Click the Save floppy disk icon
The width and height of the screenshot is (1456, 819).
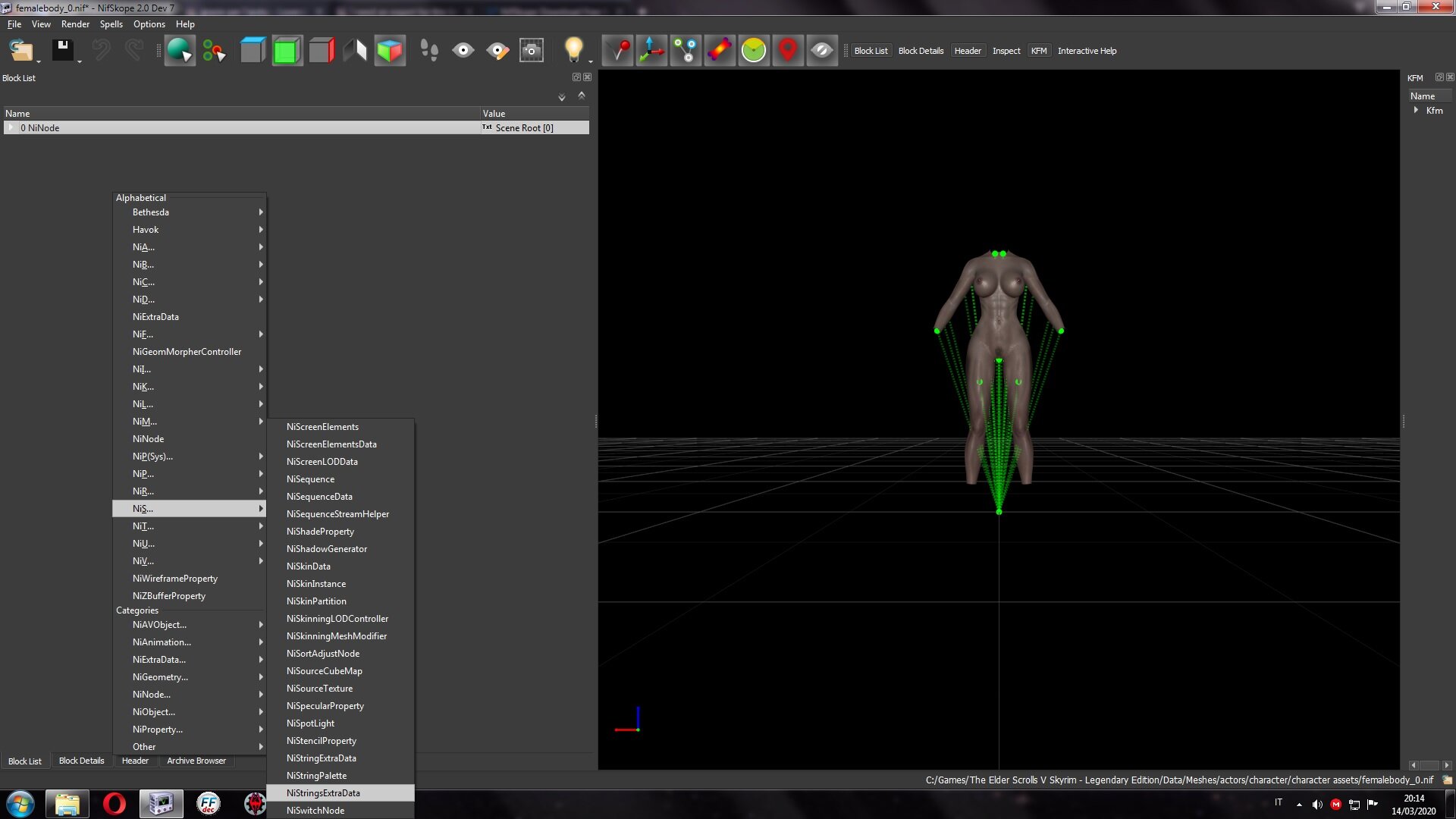tap(62, 51)
